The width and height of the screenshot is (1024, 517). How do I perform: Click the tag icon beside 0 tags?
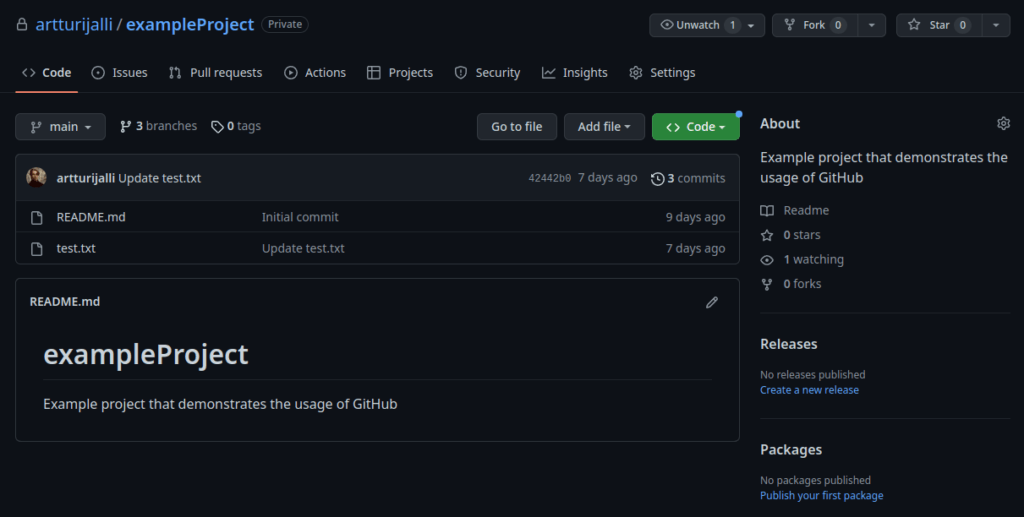click(217, 127)
